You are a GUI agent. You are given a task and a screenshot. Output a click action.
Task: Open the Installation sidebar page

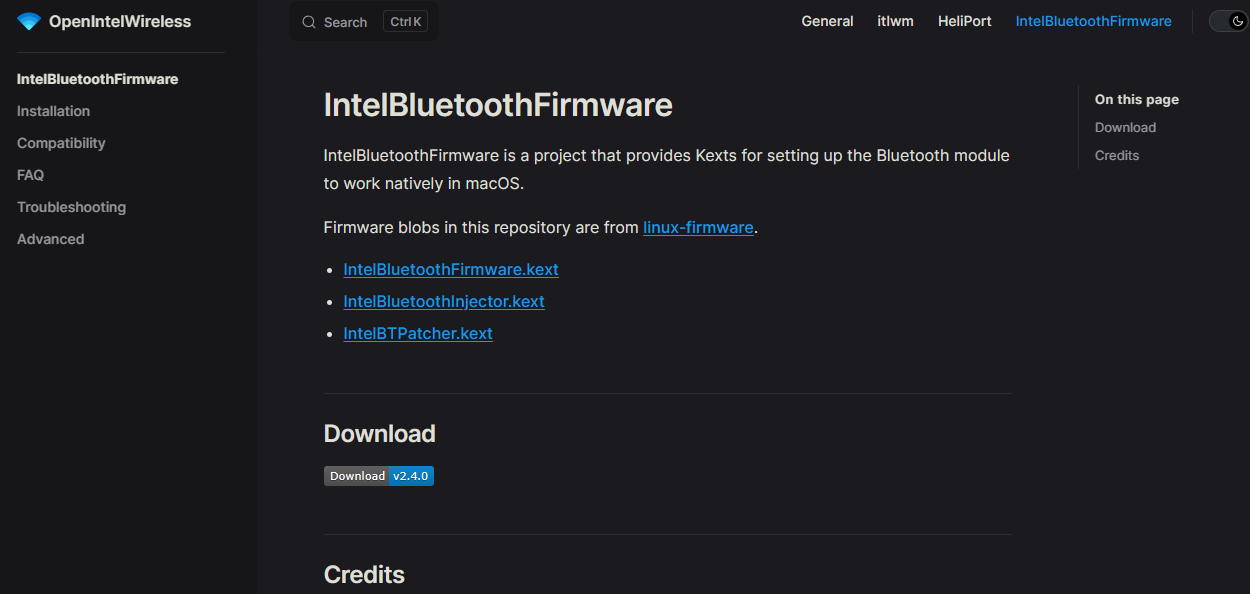53,111
